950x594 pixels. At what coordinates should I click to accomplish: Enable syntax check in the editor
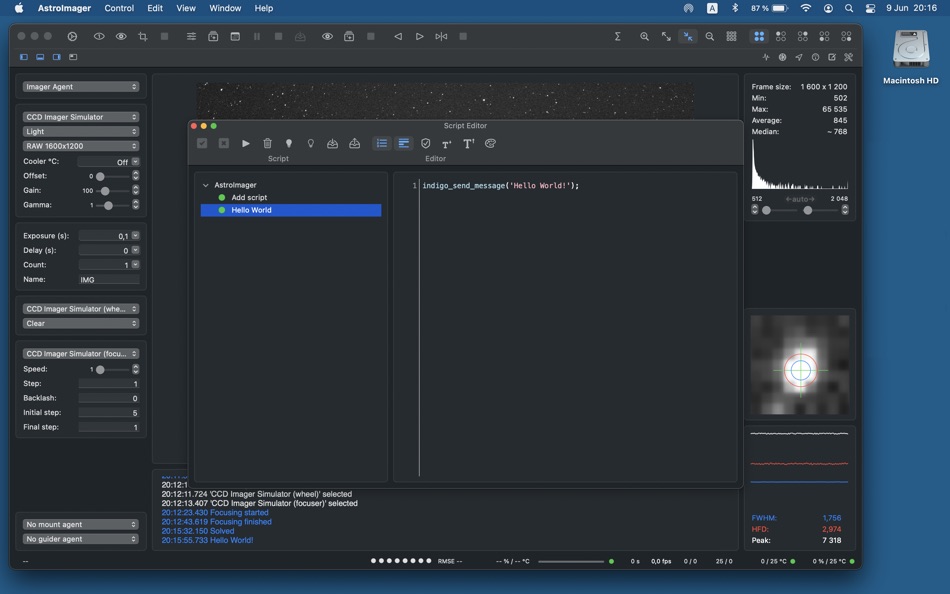click(x=425, y=143)
